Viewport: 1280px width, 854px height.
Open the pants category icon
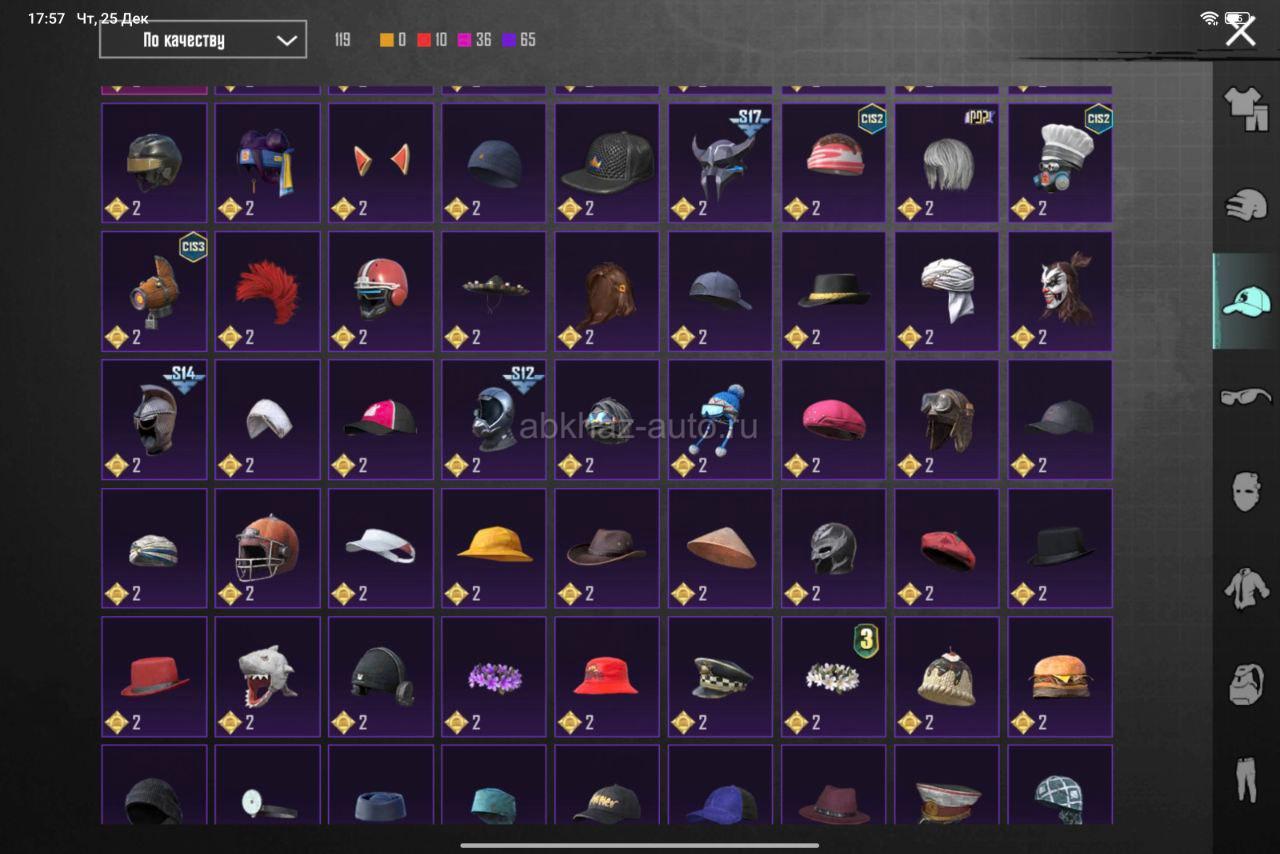[1246, 779]
